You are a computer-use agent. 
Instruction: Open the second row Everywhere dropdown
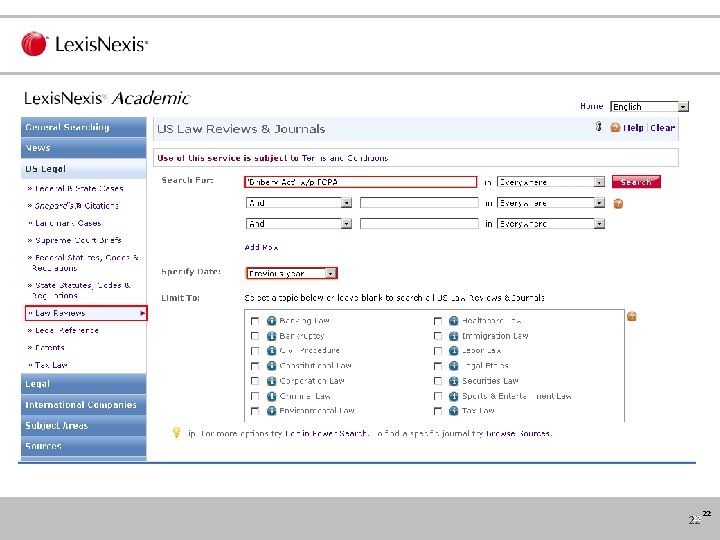coord(551,202)
